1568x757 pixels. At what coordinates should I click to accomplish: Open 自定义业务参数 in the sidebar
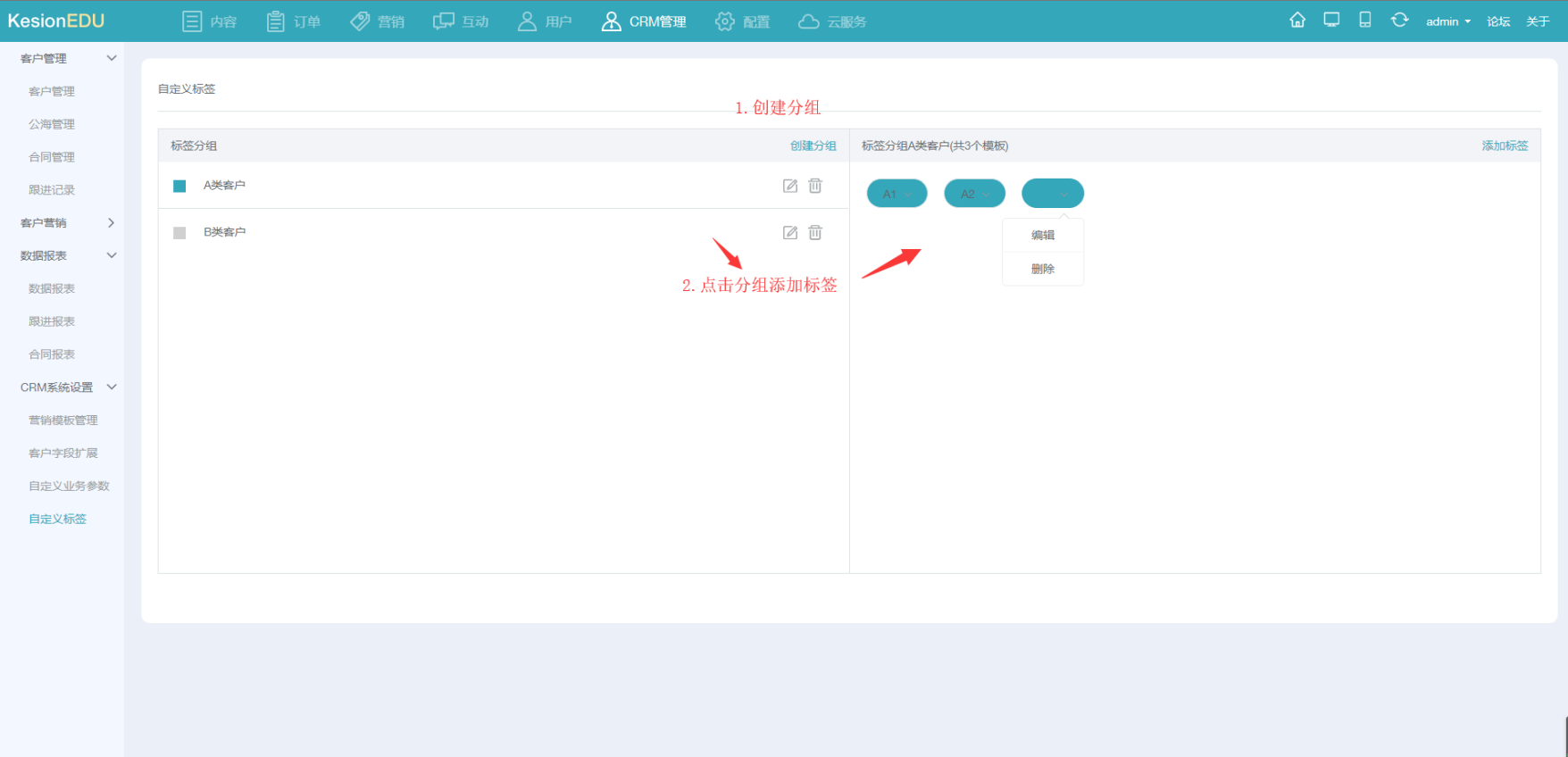point(69,486)
